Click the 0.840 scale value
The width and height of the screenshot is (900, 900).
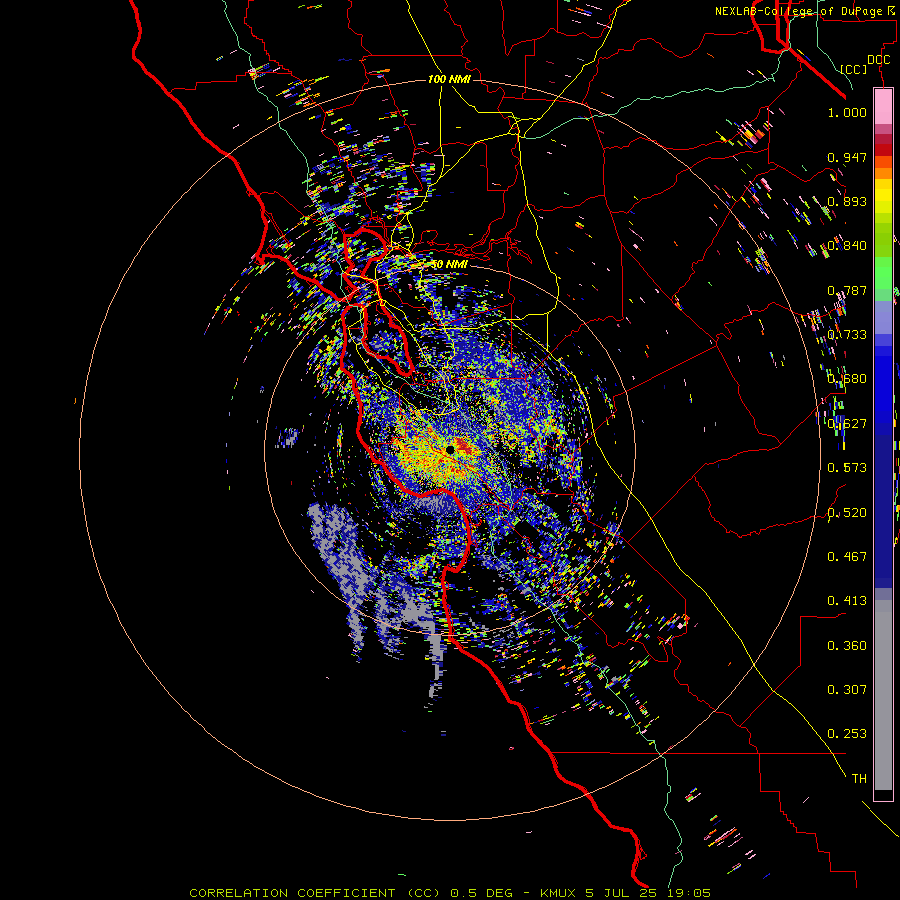click(847, 246)
